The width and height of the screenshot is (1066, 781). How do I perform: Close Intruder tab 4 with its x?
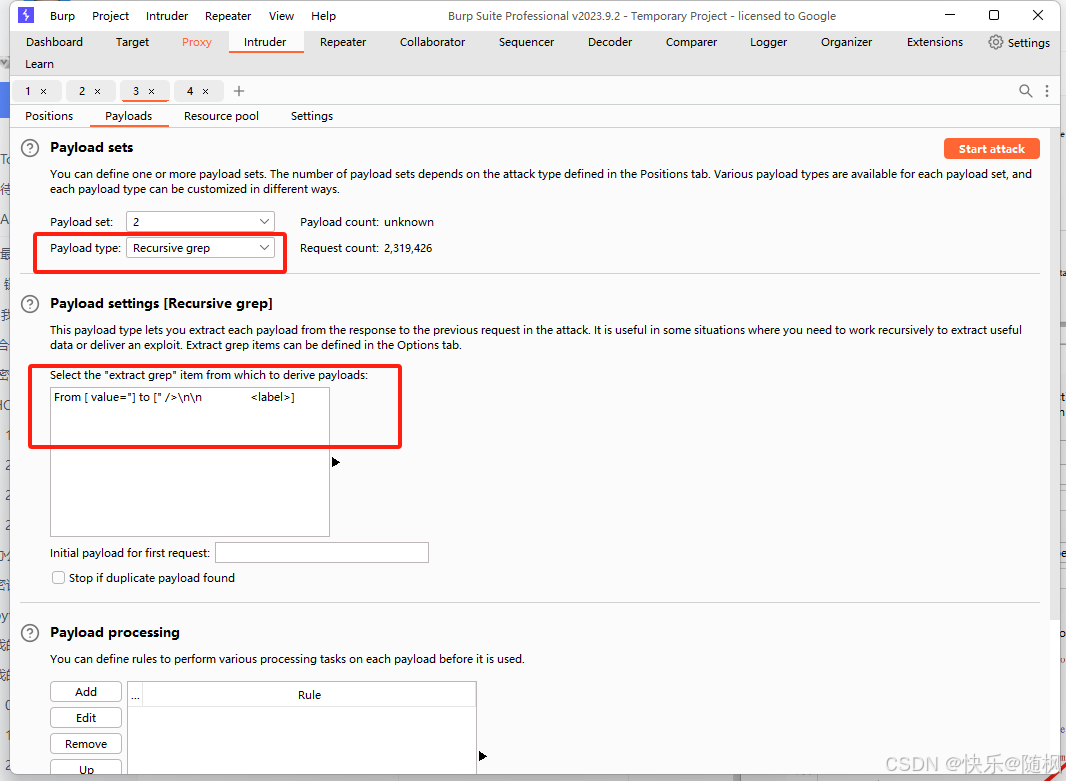pyautogui.click(x=205, y=91)
